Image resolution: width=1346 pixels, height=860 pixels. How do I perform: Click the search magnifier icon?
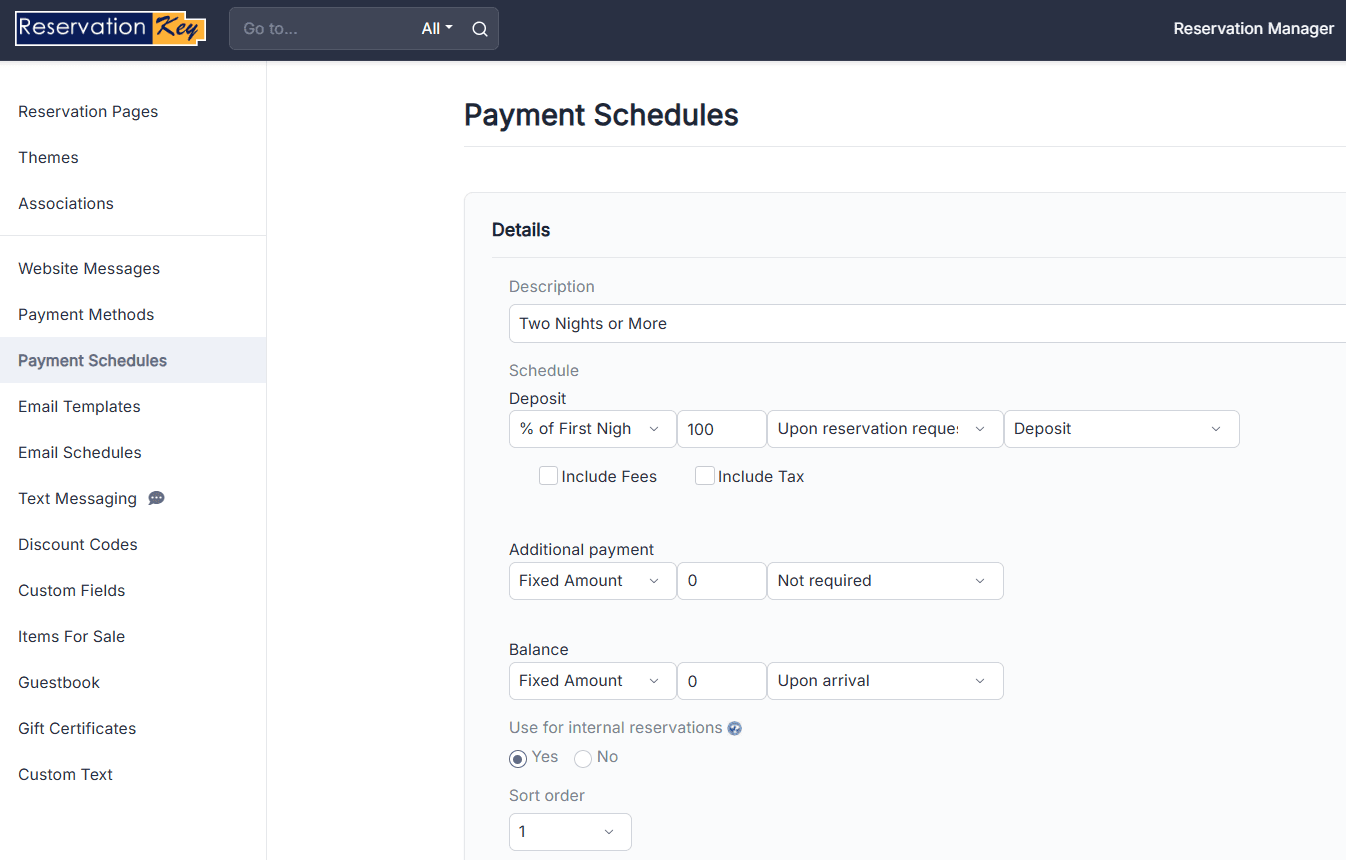[479, 28]
